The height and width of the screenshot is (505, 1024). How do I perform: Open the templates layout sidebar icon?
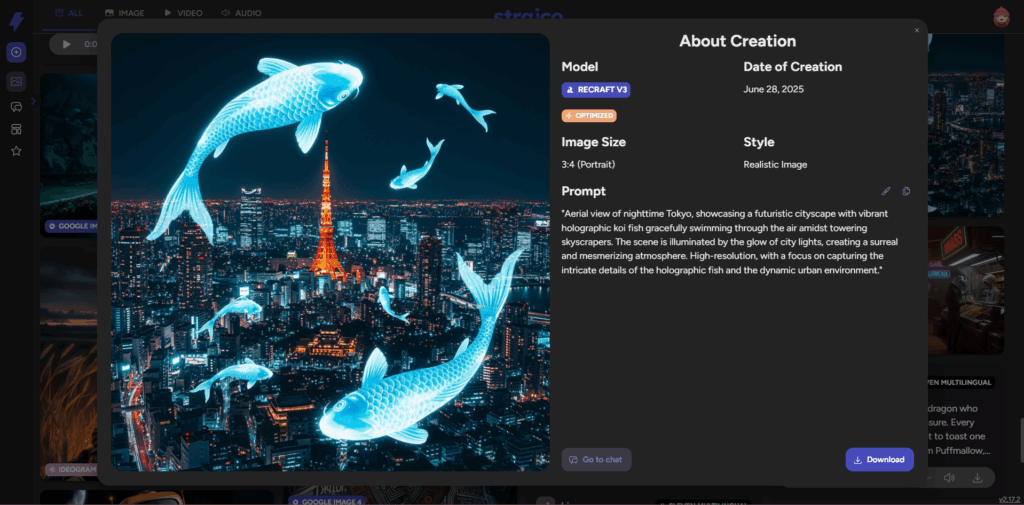[16, 129]
